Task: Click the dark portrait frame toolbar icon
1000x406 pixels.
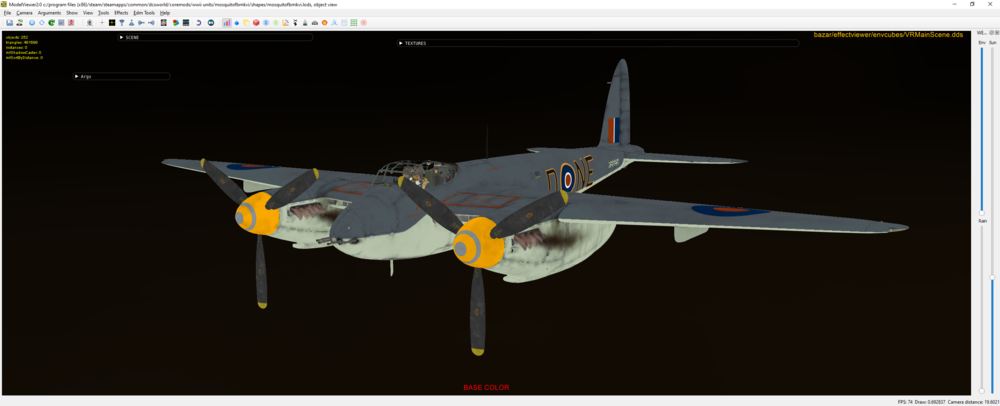Action: 163,22
